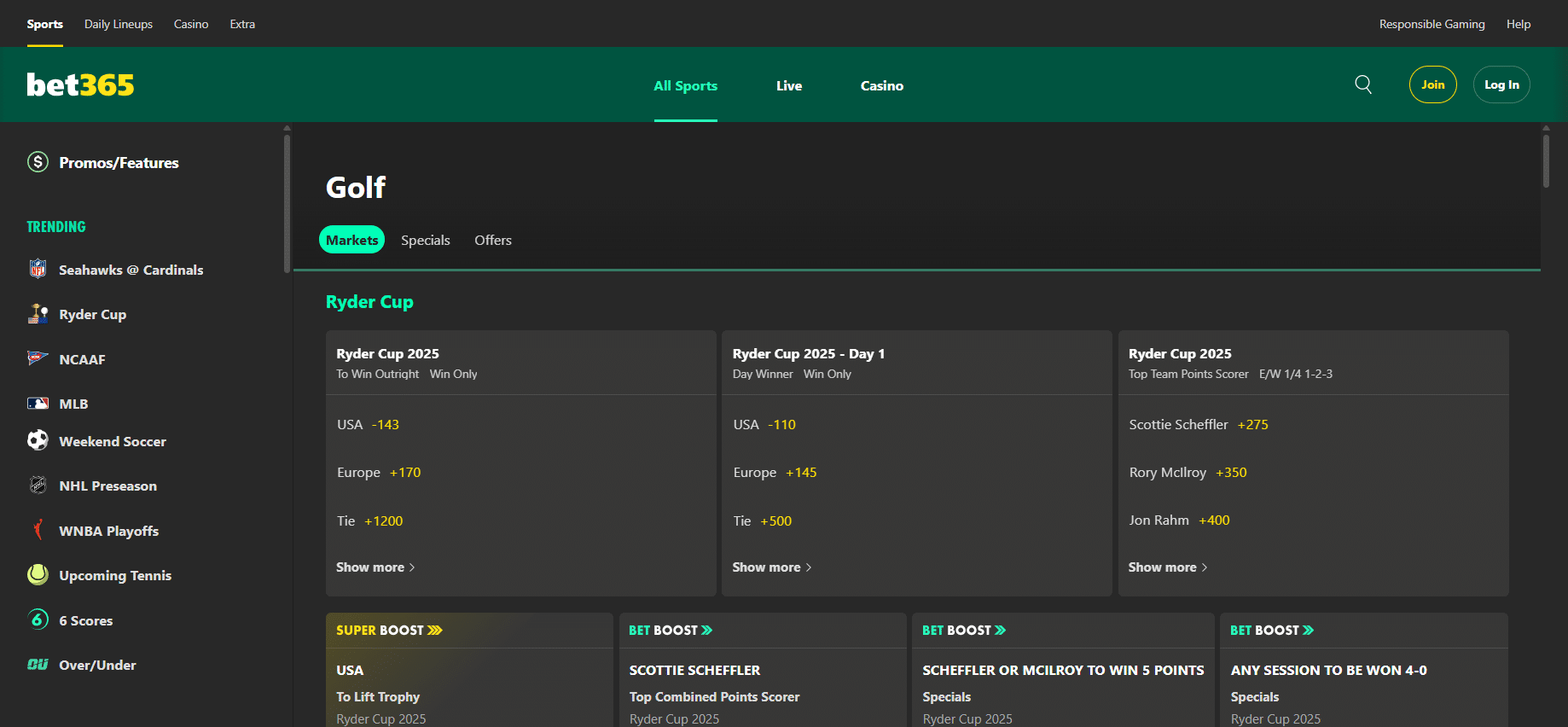Select the Markets tab
Image resolution: width=1568 pixels, height=727 pixels.
(352, 240)
